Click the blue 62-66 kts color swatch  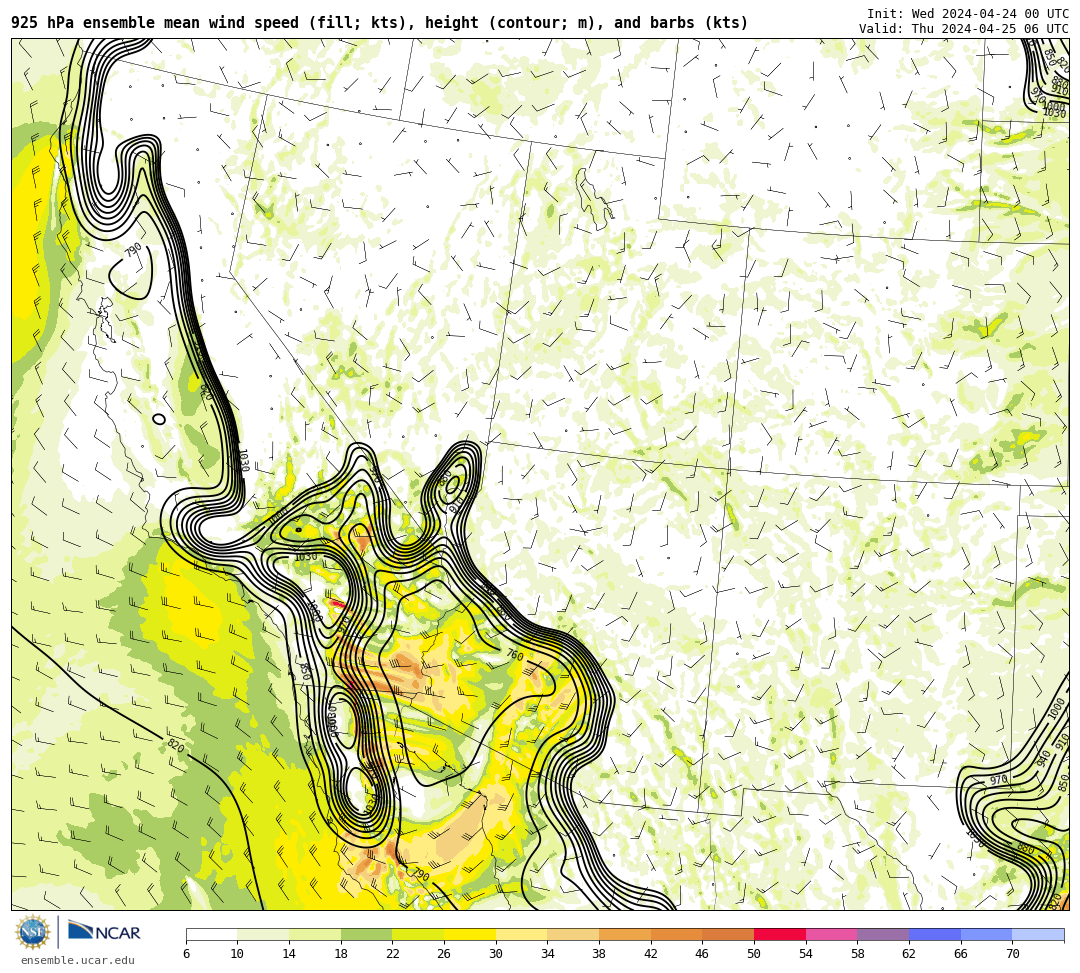(935, 934)
